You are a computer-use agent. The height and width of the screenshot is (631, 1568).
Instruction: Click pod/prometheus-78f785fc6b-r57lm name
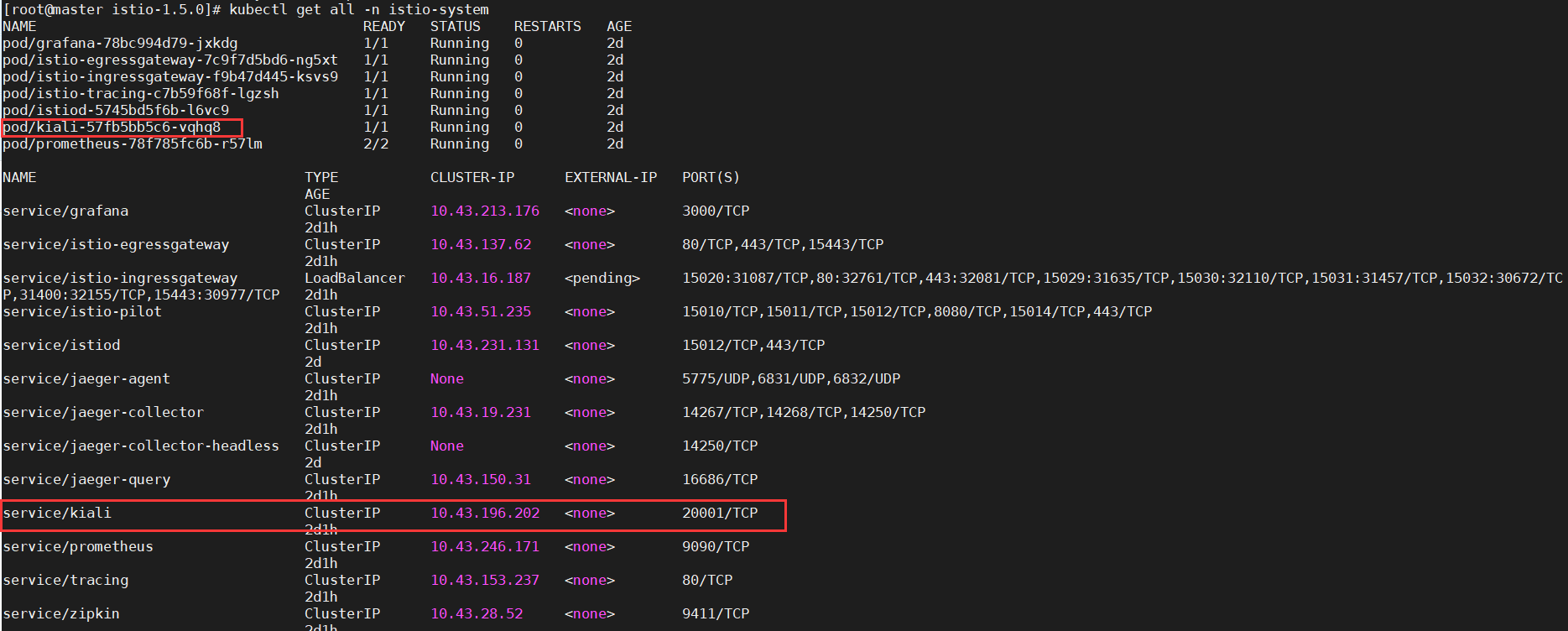coord(133,144)
